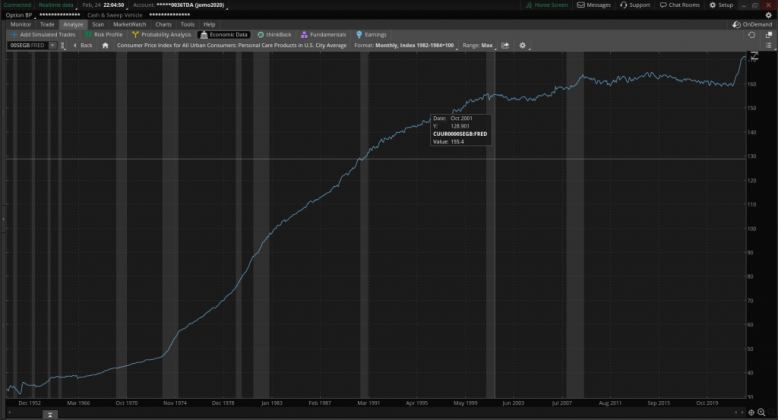Click the symbol input field 00SEGB:FRED
The image size is (778, 420).
(x=25, y=45)
